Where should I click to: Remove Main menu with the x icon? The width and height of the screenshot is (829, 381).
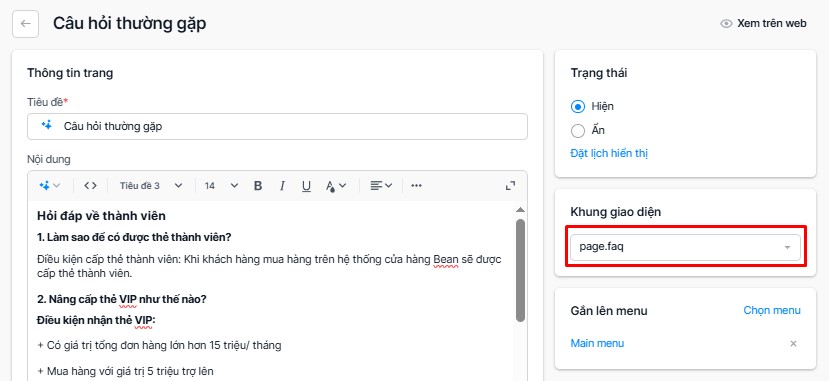click(793, 343)
